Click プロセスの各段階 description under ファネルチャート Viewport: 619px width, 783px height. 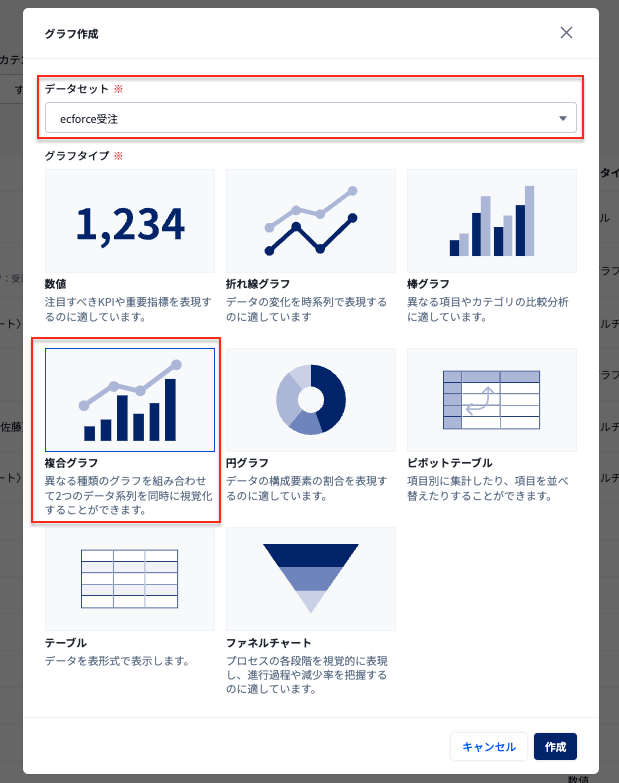307,675
